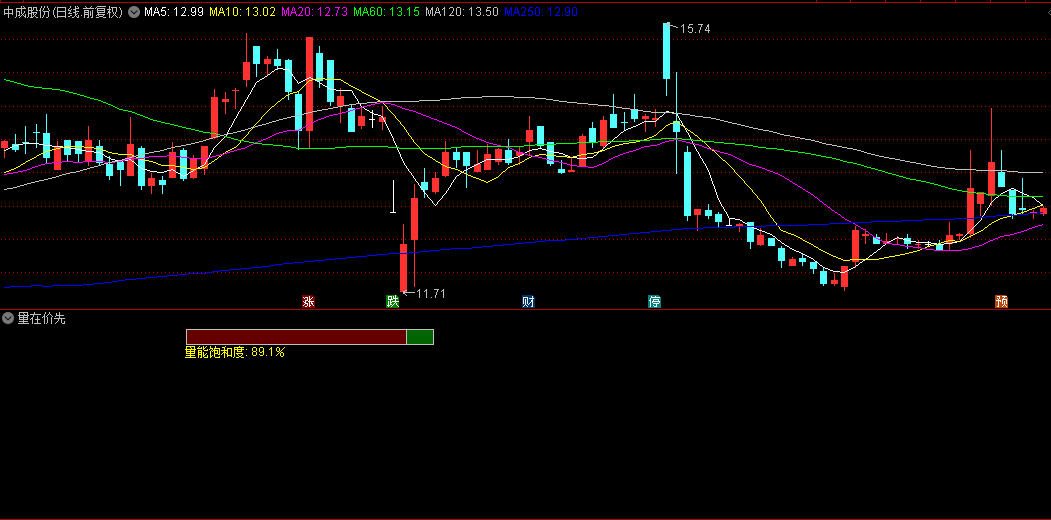Open the cyan 停 suspension marker
Image resolution: width=1051 pixels, height=520 pixels.
click(655, 302)
